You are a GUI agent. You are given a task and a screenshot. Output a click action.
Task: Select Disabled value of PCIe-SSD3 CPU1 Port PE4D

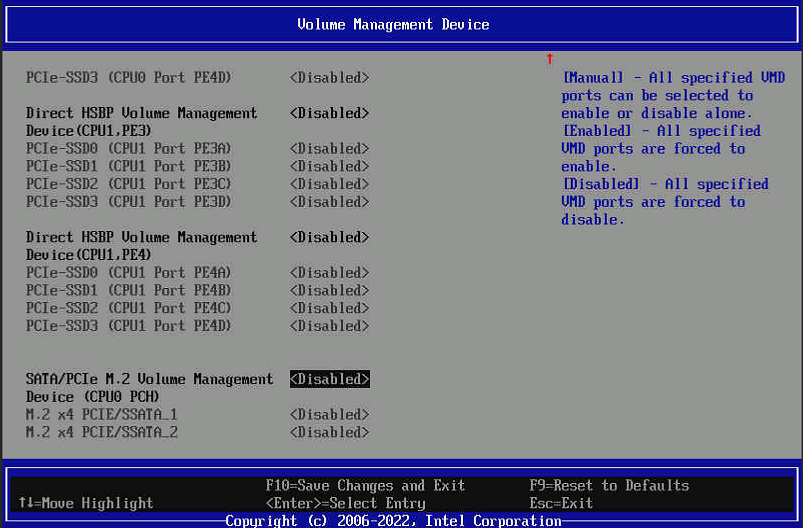tap(329, 326)
